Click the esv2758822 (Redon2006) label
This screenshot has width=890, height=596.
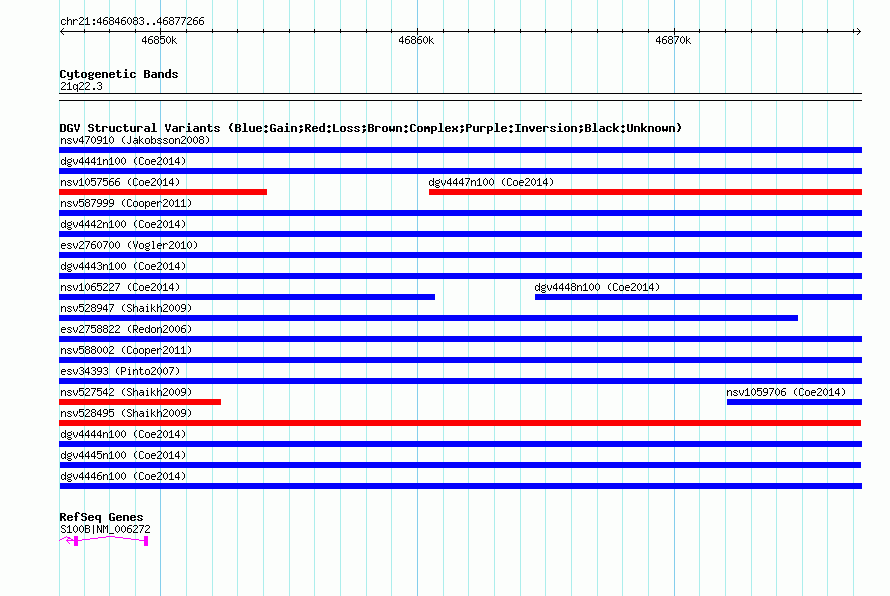[126, 329]
